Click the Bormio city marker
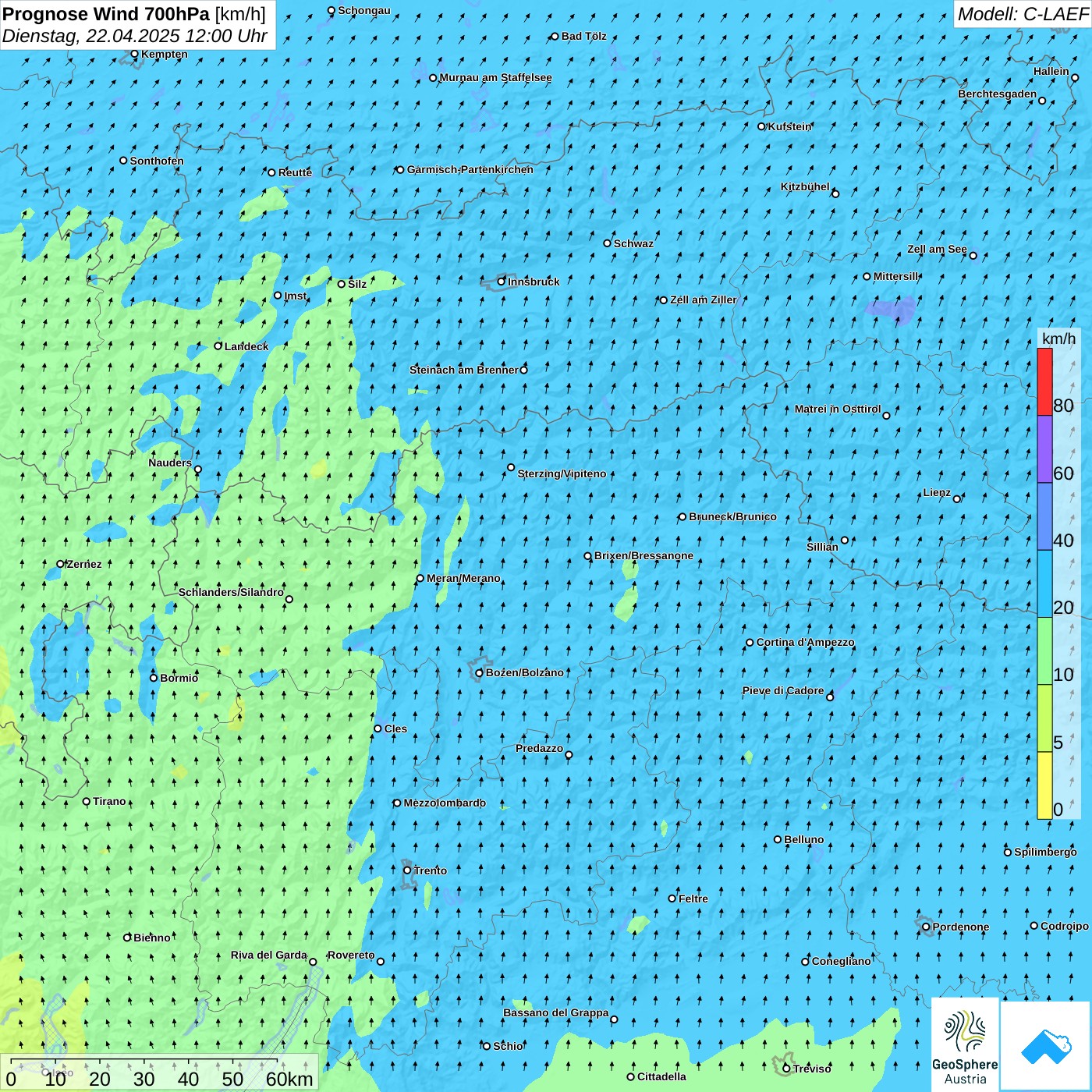The width and height of the screenshot is (1092, 1092). [154, 678]
